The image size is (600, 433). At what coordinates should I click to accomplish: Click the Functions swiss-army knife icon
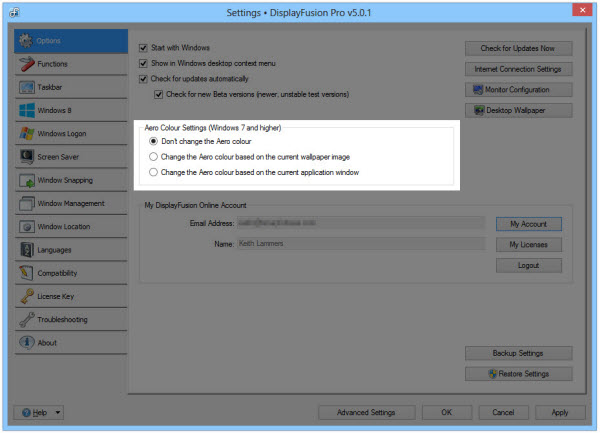click(x=27, y=64)
